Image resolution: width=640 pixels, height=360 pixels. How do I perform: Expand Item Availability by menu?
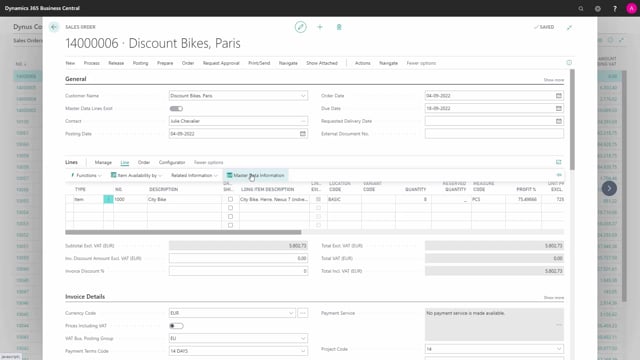136,175
